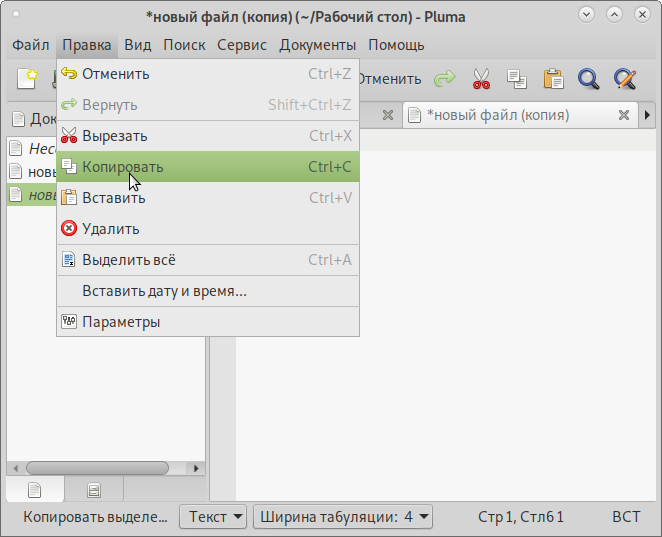Open the Текст syntax highlighting dropdown
The width and height of the screenshot is (662, 537).
[x=212, y=517]
